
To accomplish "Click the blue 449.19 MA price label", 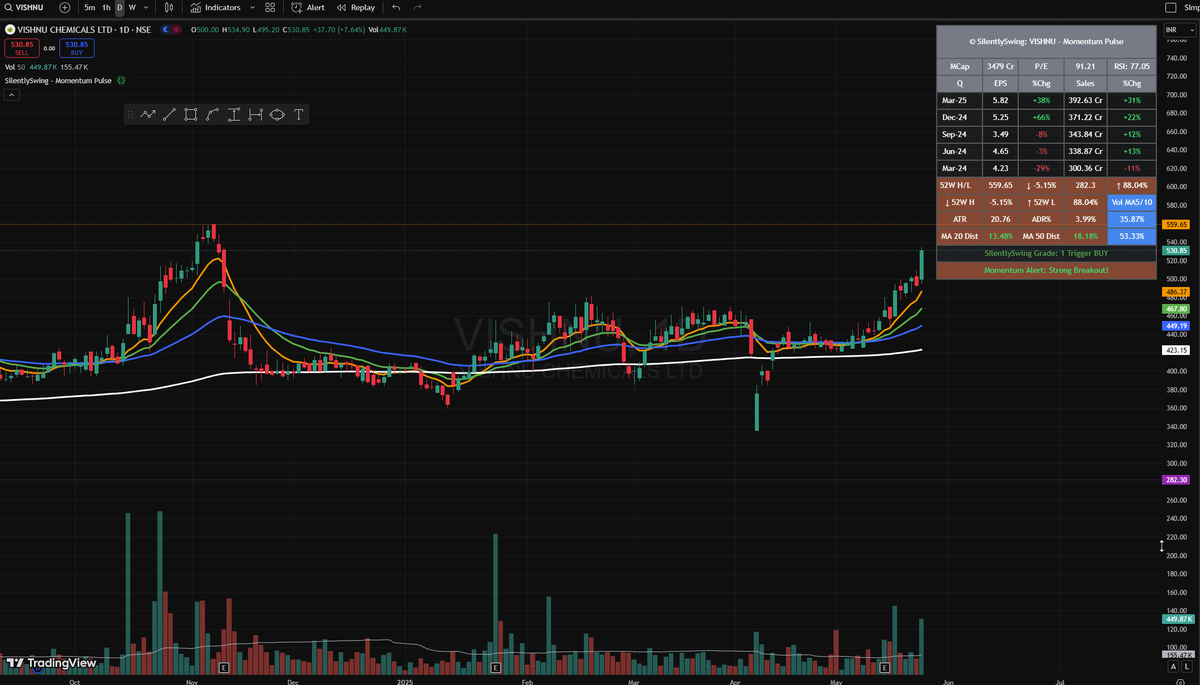I will tap(1176, 326).
